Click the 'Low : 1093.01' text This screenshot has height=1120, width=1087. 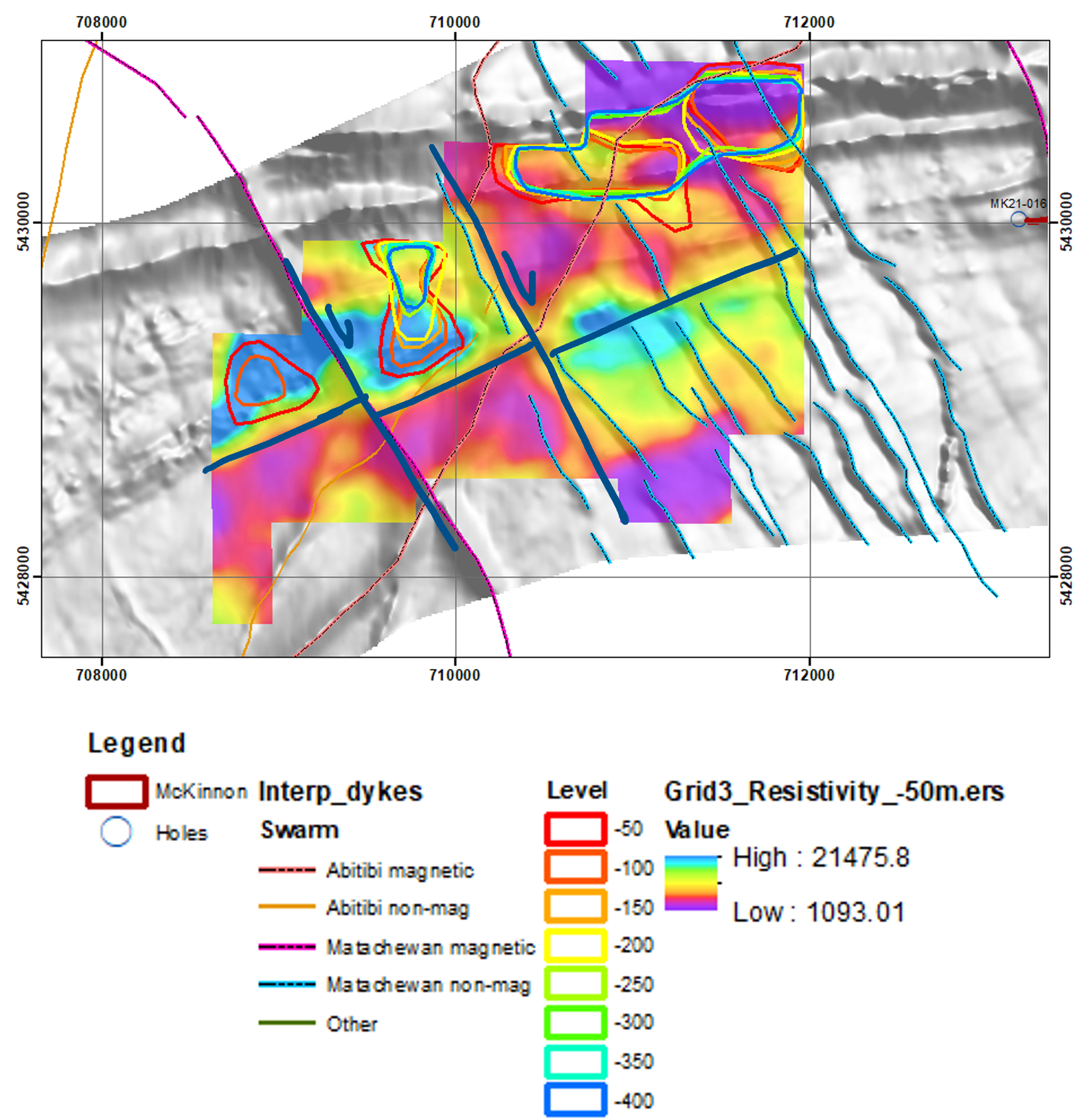tap(819, 912)
